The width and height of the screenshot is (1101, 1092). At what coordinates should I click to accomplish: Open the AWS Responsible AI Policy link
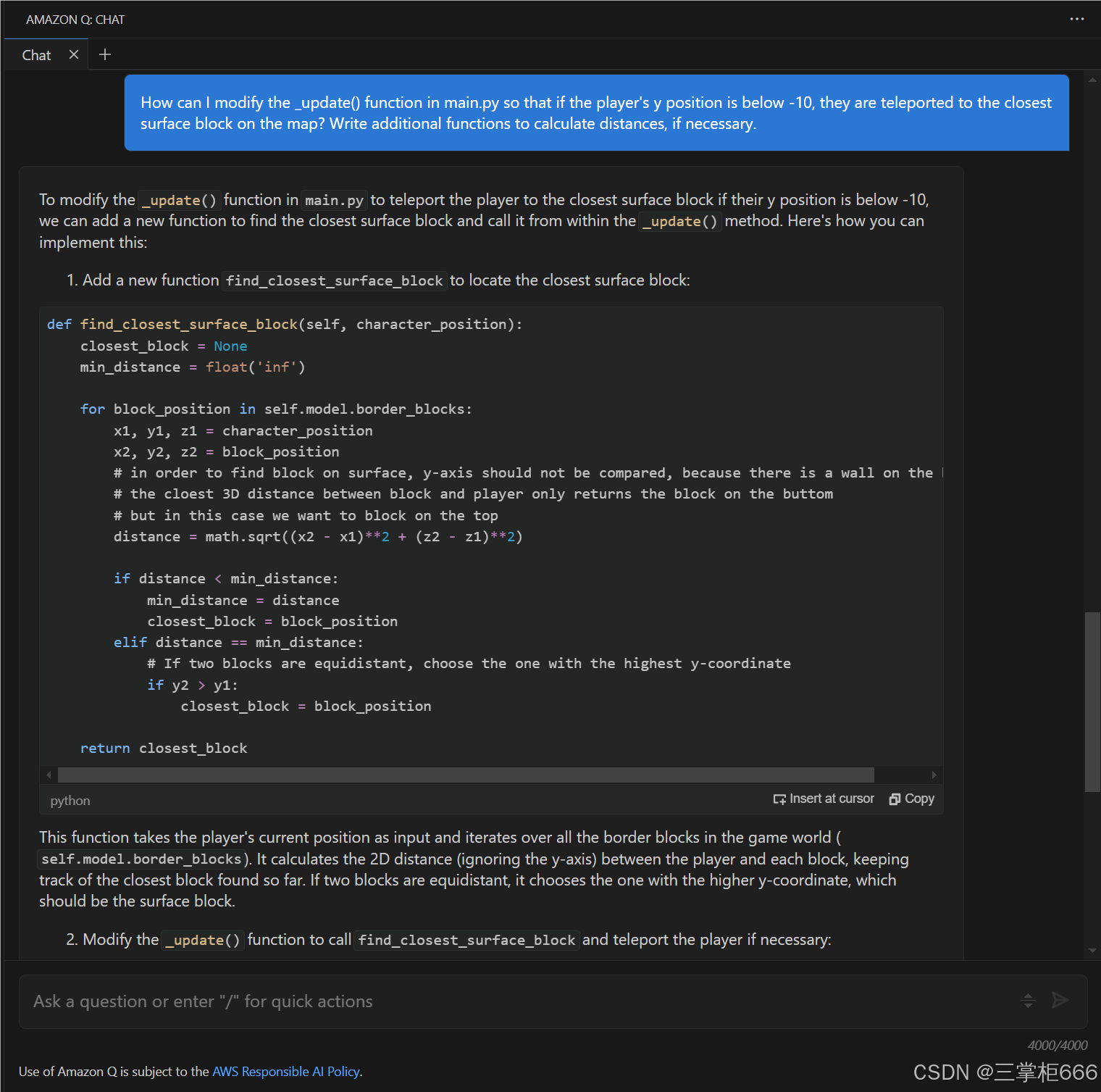(286, 1072)
